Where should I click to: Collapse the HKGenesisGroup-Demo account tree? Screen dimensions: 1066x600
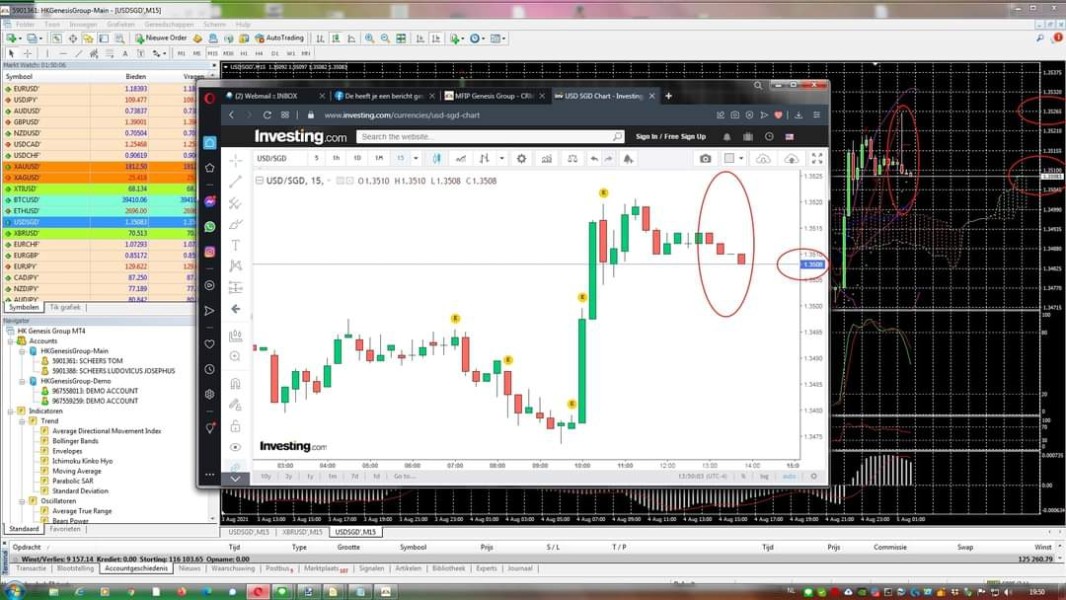[x=22, y=381]
